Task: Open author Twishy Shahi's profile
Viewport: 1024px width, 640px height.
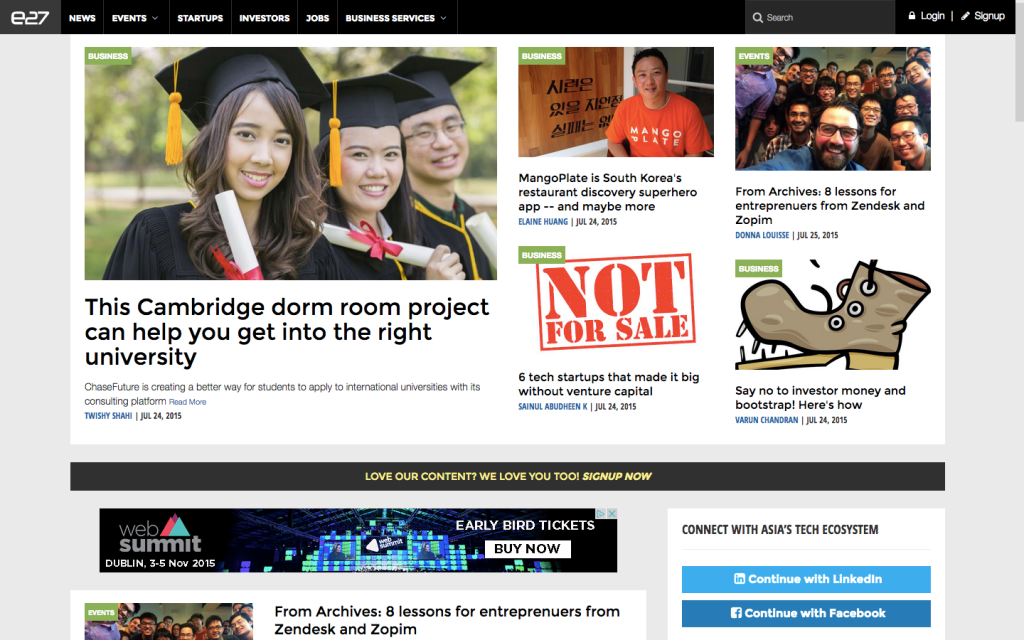Action: tap(108, 416)
